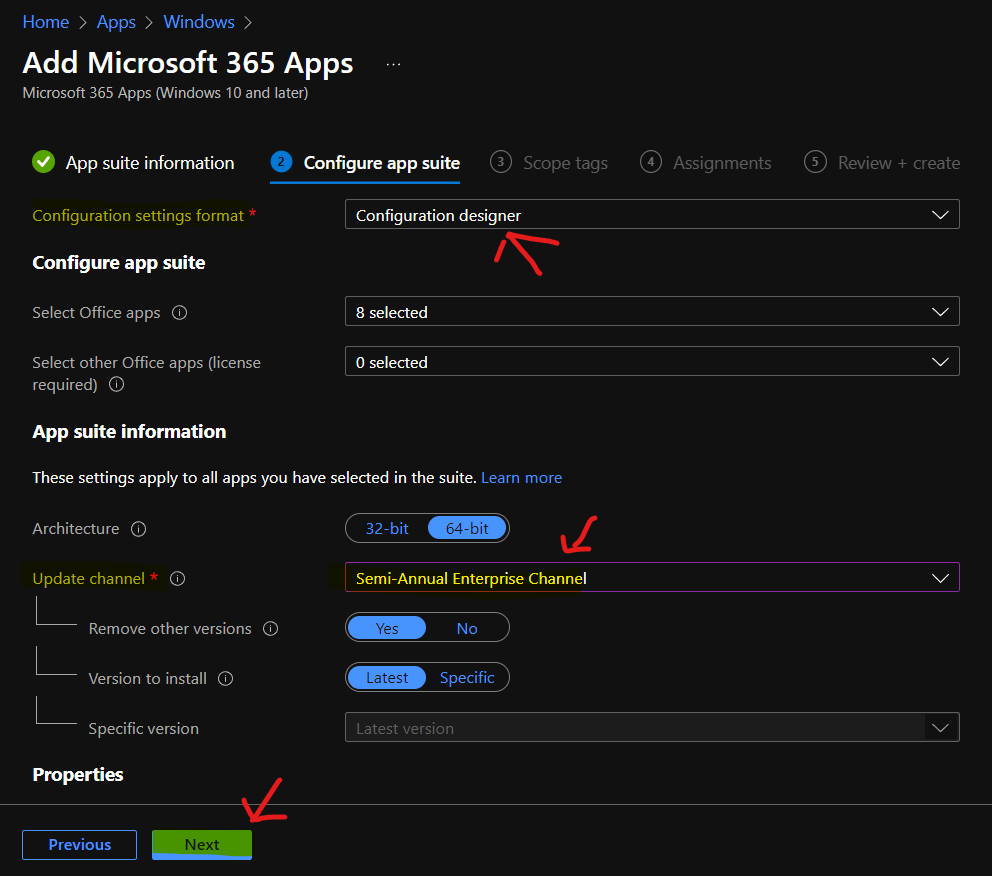Select 64-bit architecture
The image size is (992, 876).
pos(467,528)
